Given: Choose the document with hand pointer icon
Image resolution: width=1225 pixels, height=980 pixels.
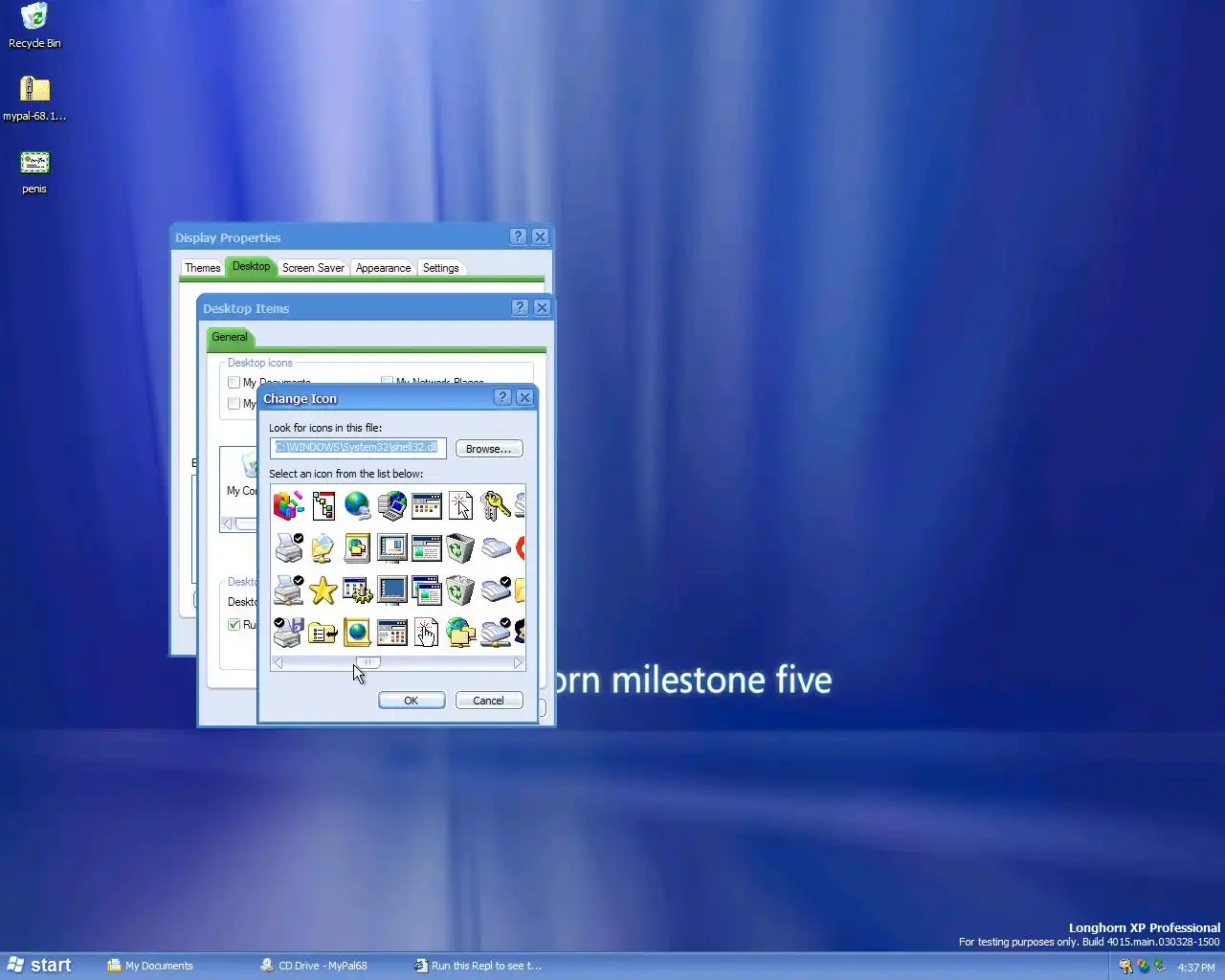Looking at the screenshot, I should tap(426, 633).
